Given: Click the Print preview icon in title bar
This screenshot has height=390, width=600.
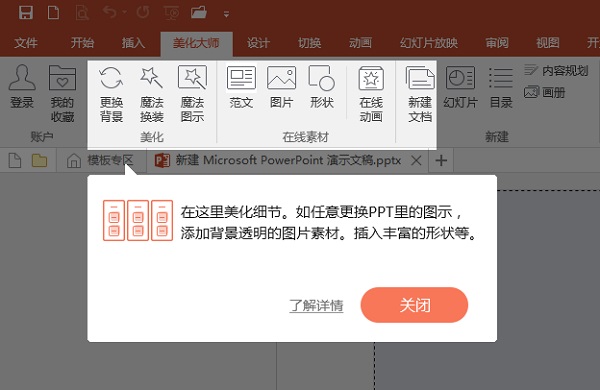Looking at the screenshot, I should (x=82, y=13).
